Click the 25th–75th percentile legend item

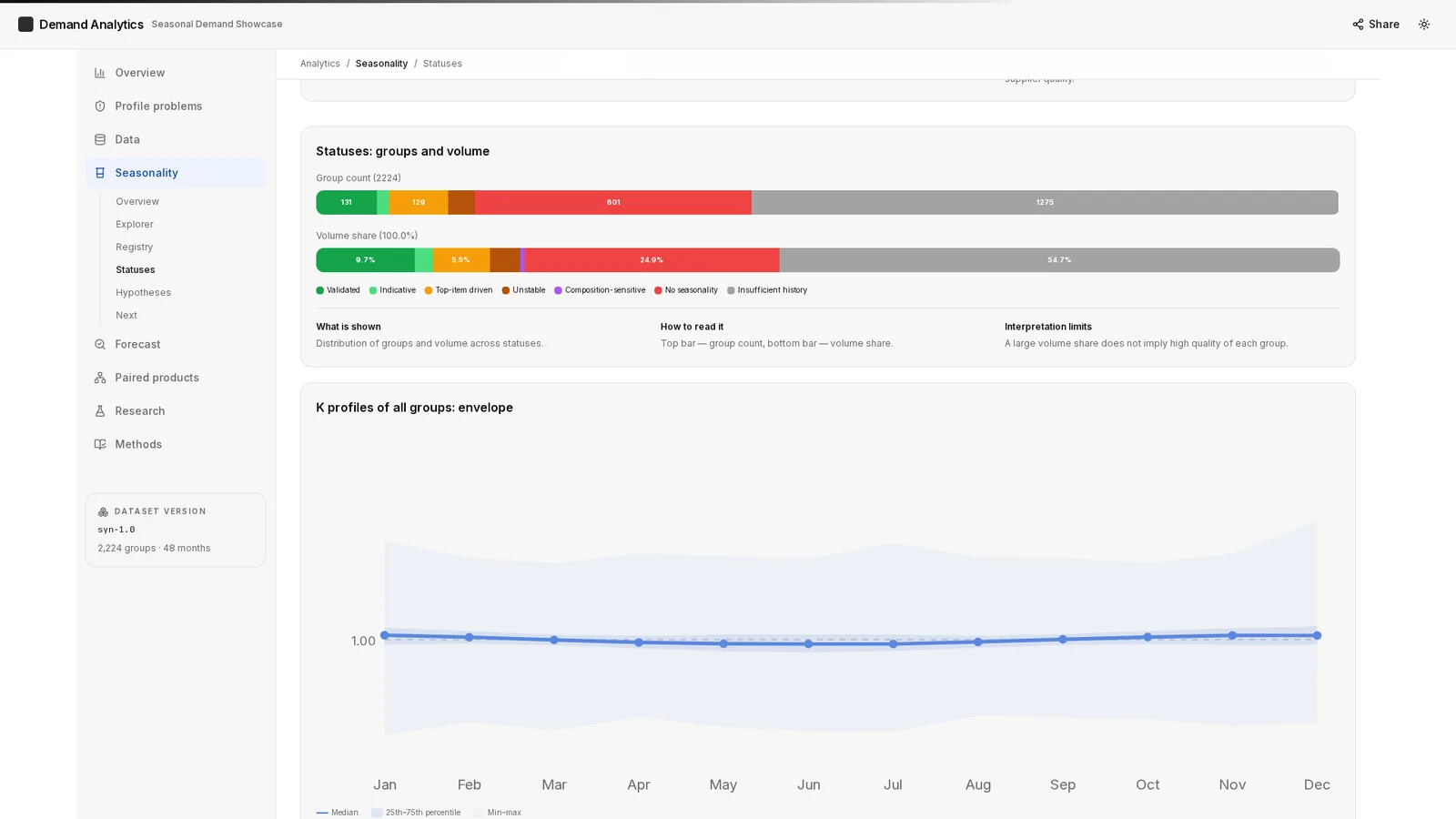click(x=416, y=813)
